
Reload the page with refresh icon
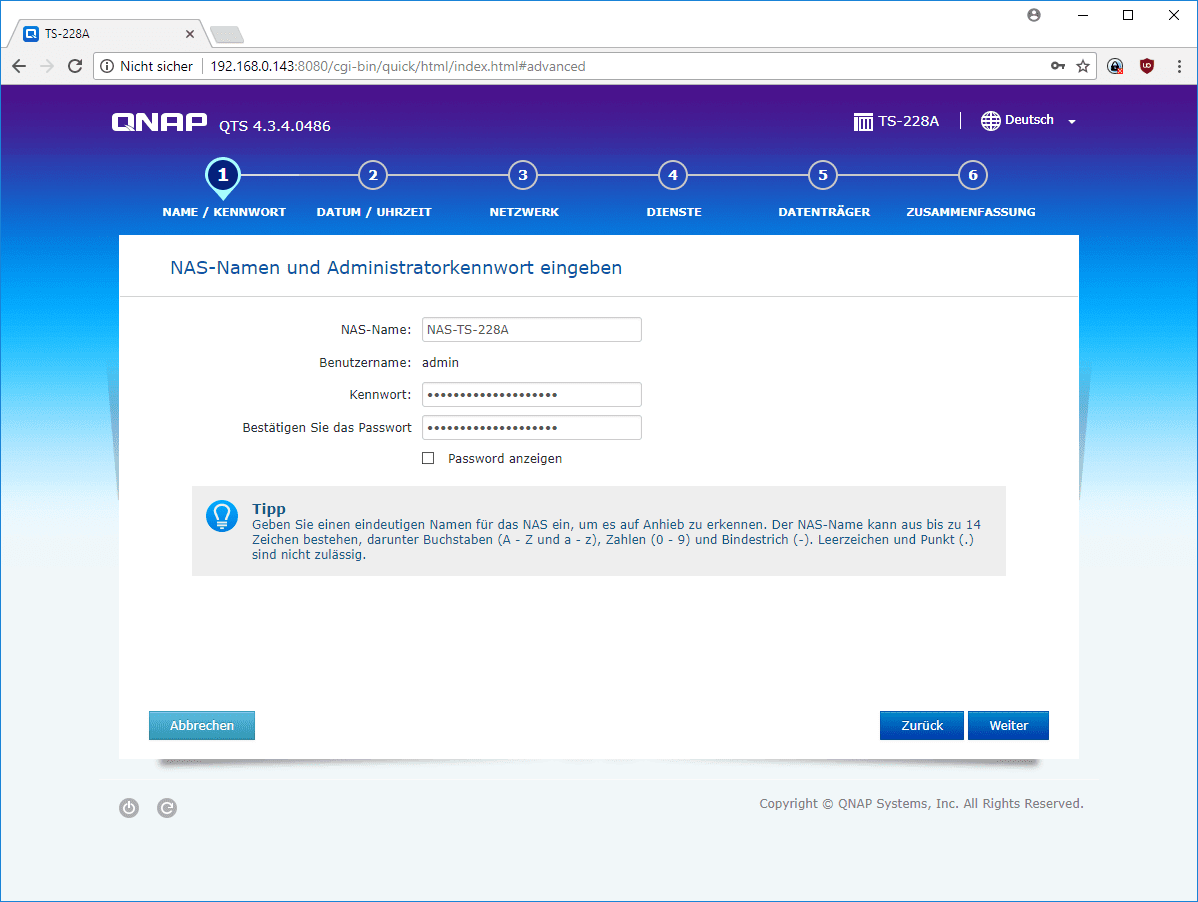click(75, 66)
